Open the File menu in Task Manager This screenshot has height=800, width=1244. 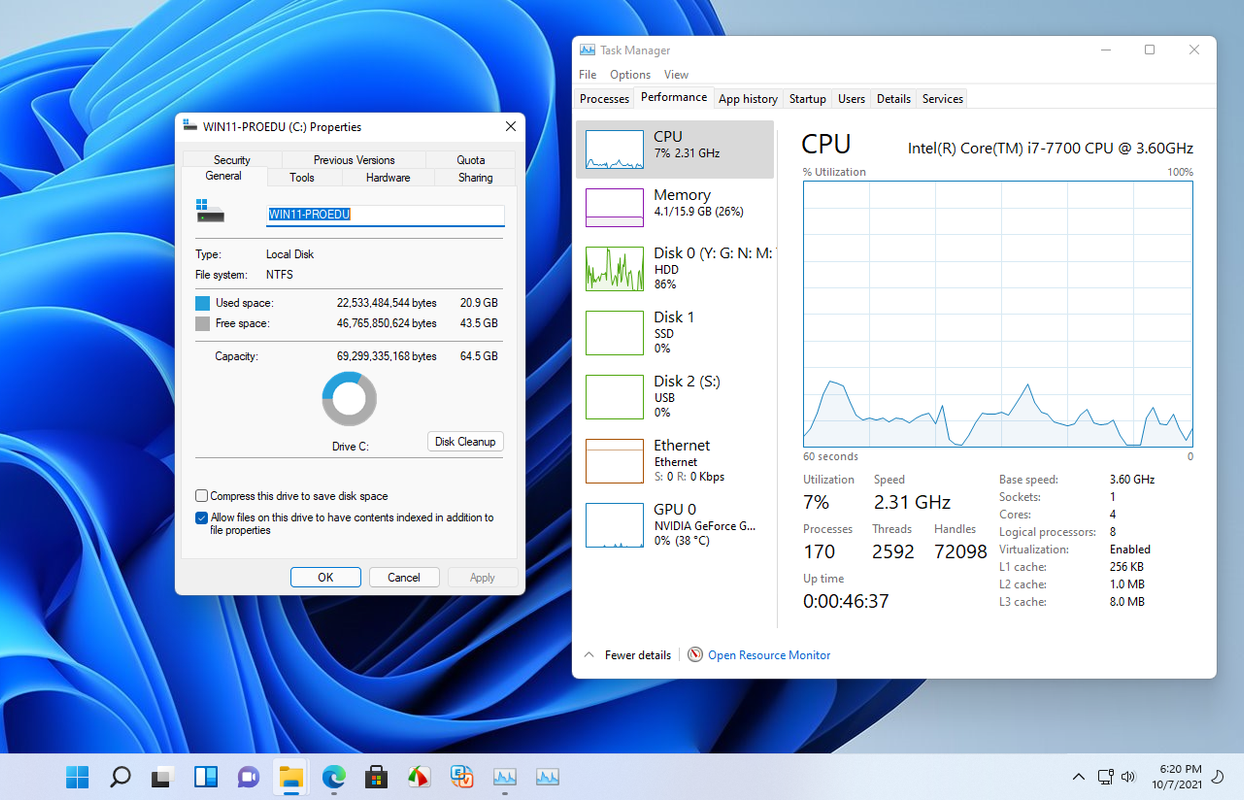pos(588,75)
